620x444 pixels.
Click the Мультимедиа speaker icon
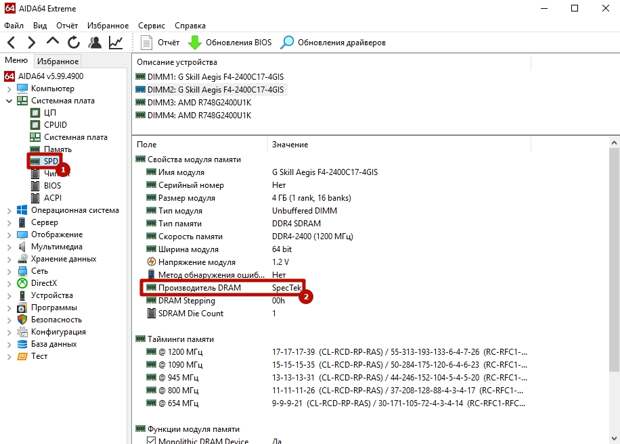pyautogui.click(x=22, y=247)
